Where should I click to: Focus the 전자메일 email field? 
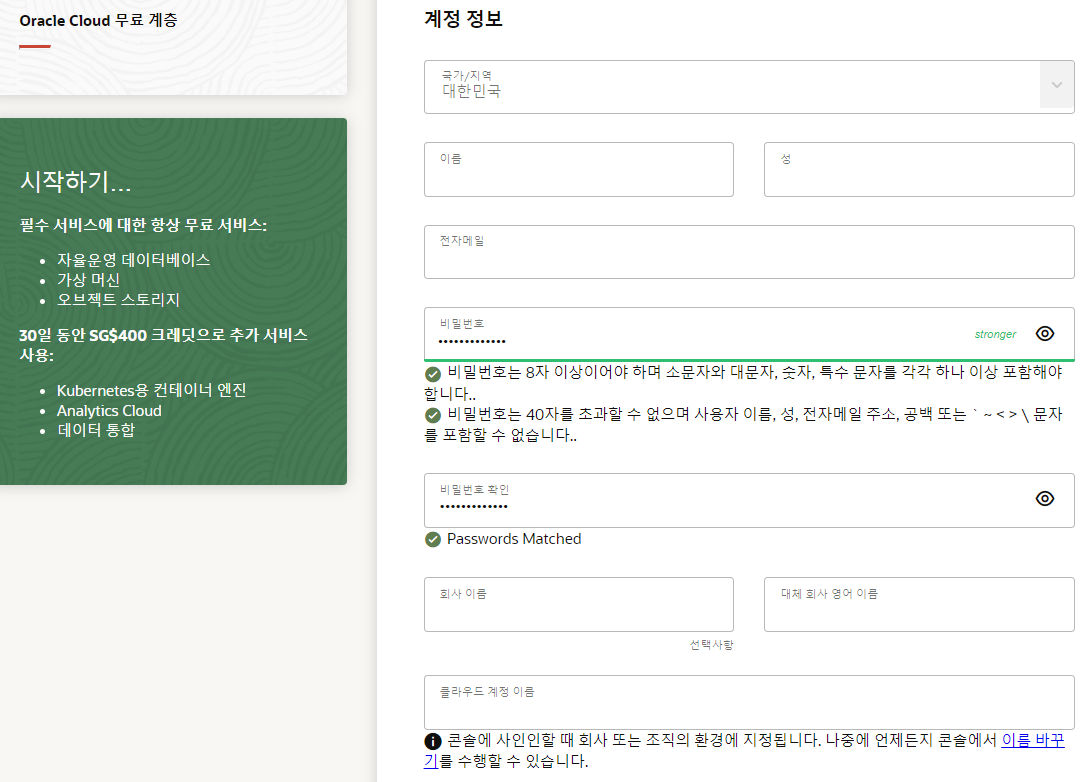(x=749, y=252)
